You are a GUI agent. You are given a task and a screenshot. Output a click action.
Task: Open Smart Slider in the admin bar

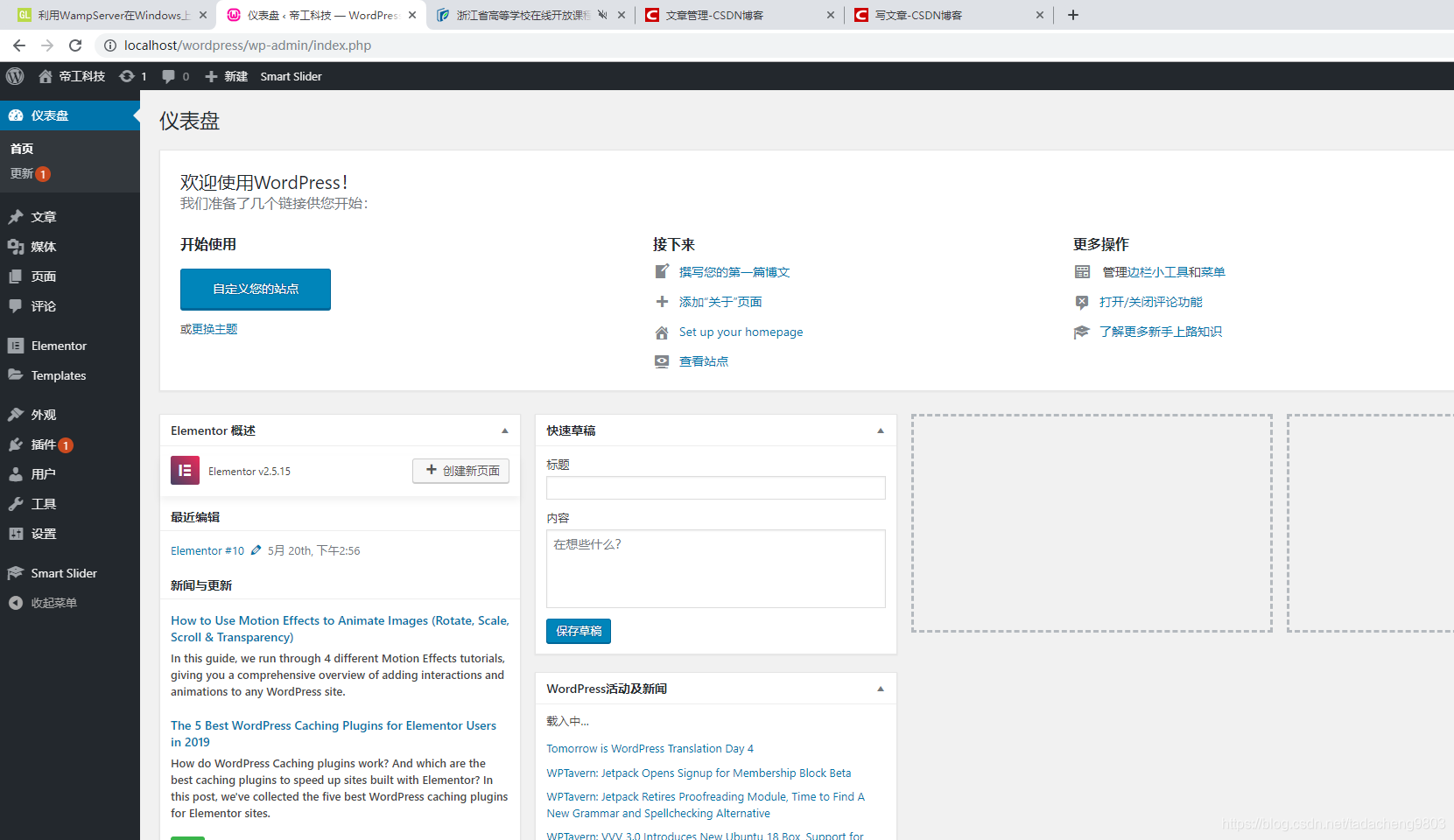tap(291, 76)
